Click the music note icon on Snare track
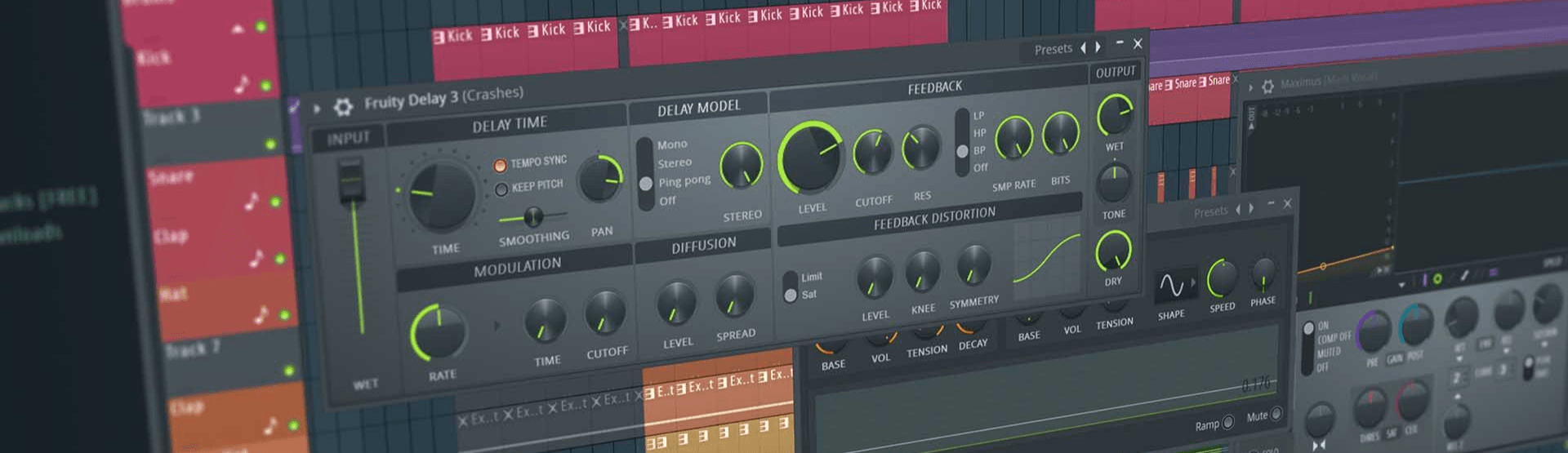 [252, 201]
